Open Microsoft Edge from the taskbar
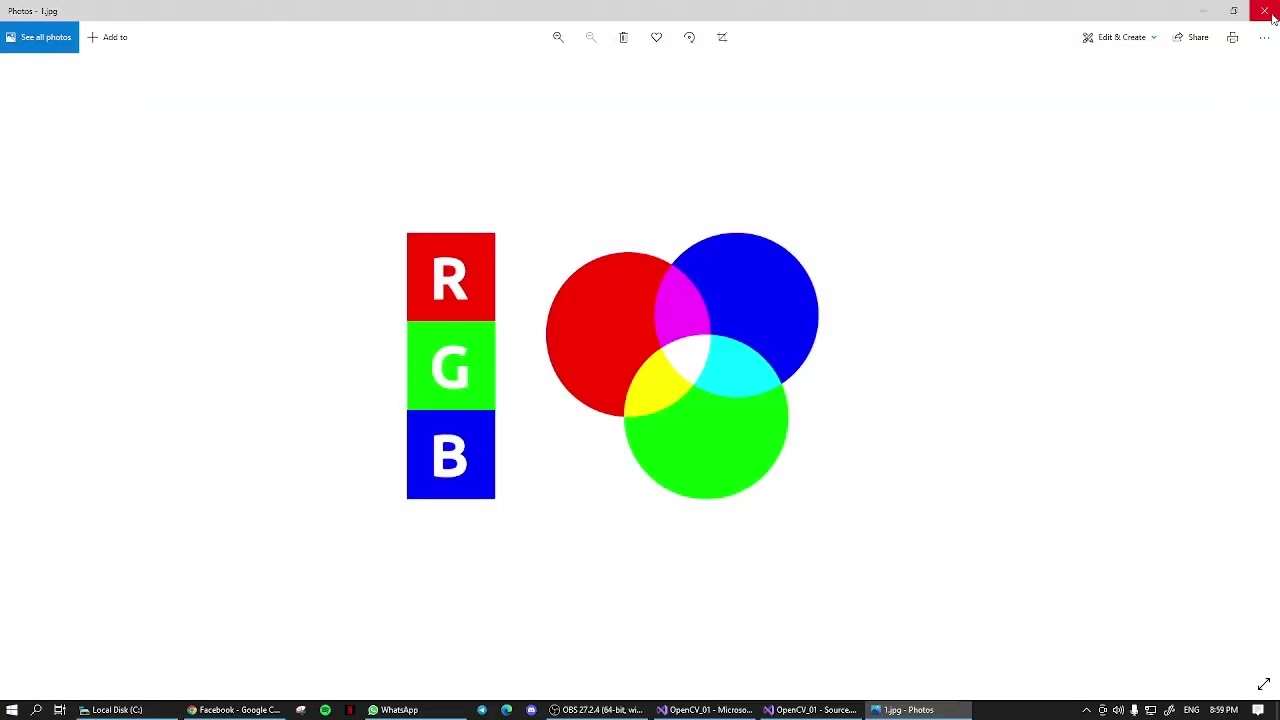 (x=506, y=710)
